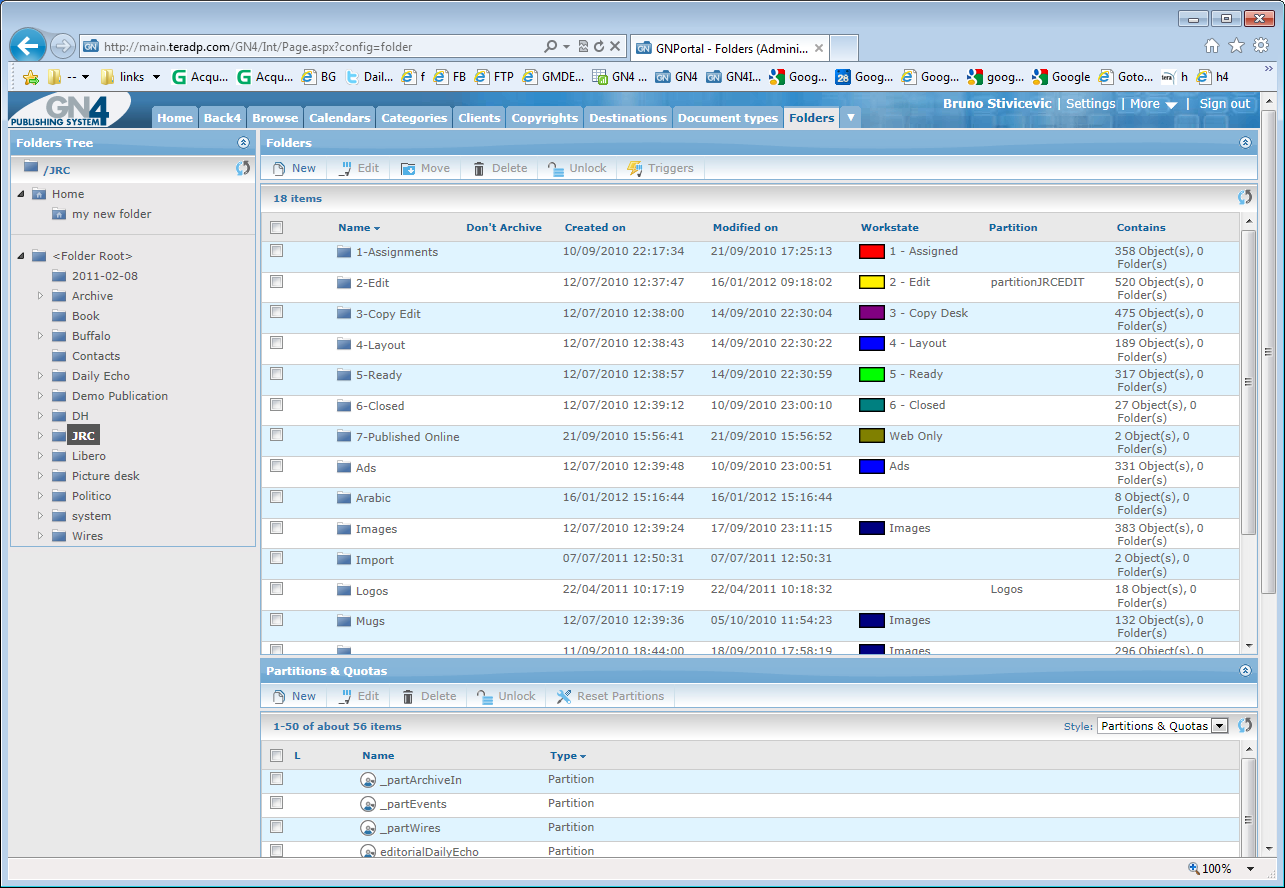The image size is (1285, 888).
Task: Select Politico in folder tree
Action: 91,496
